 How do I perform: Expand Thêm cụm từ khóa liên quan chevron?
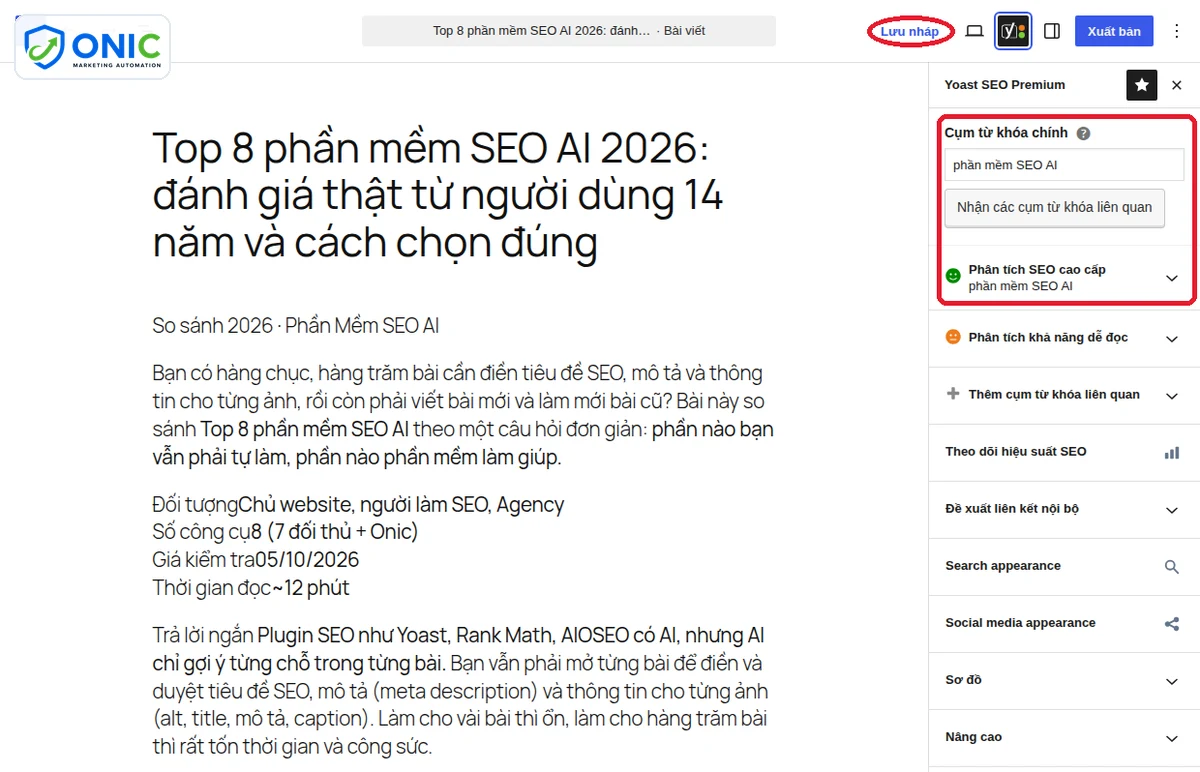coord(1172,396)
